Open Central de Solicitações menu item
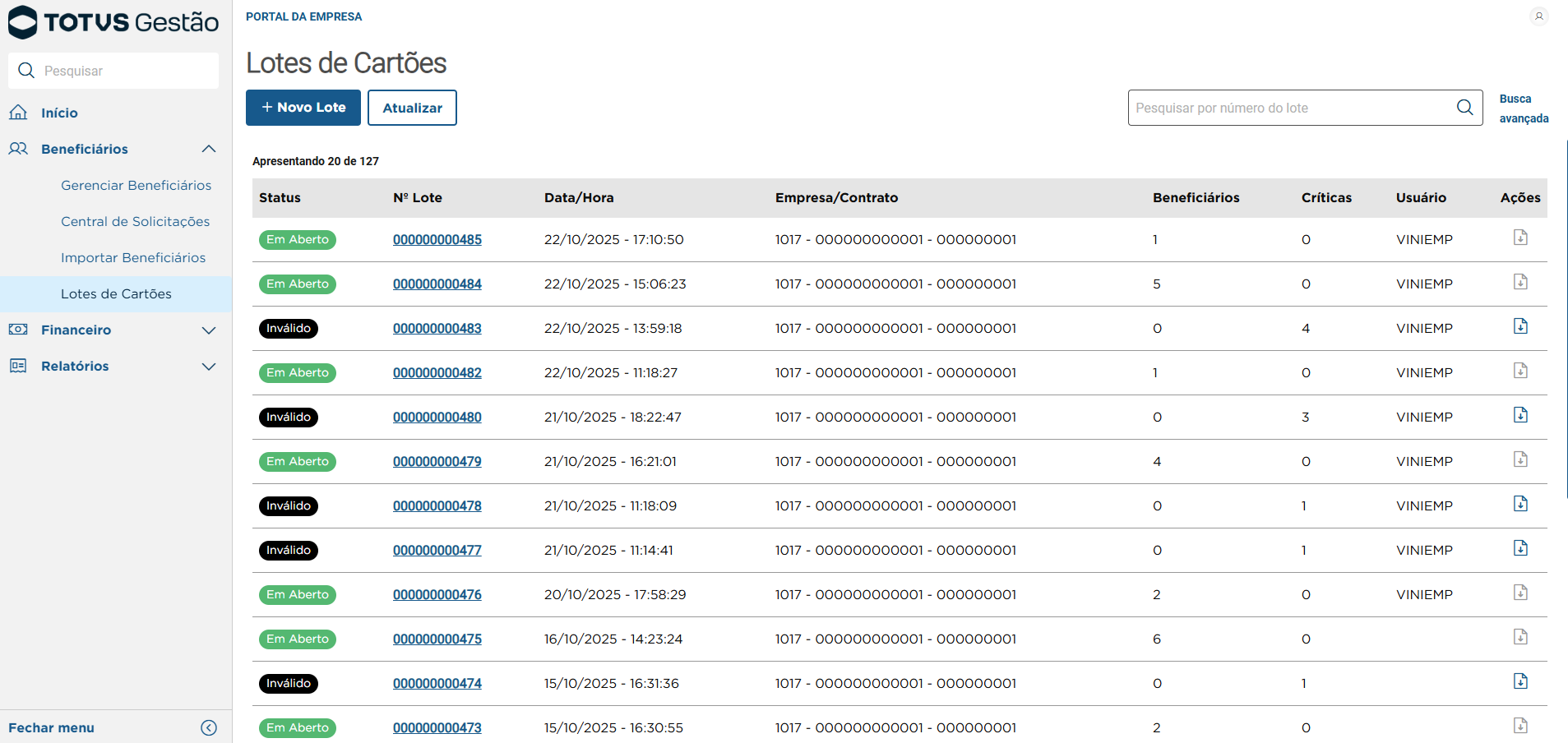Image resolution: width=1568 pixels, height=743 pixels. [x=135, y=221]
